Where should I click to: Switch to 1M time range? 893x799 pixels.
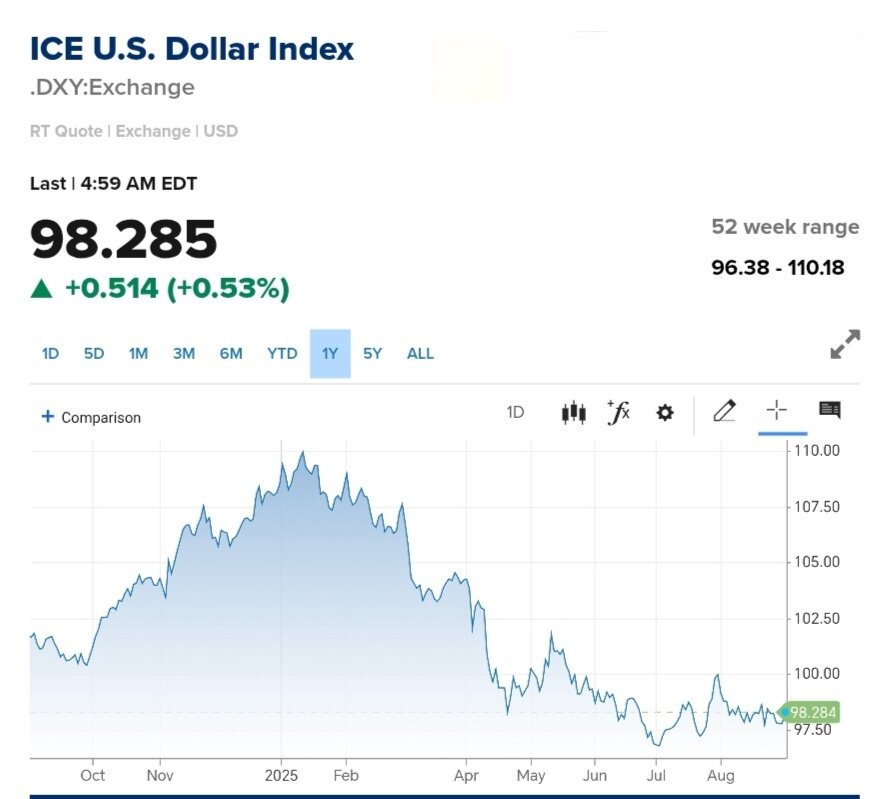tap(138, 354)
